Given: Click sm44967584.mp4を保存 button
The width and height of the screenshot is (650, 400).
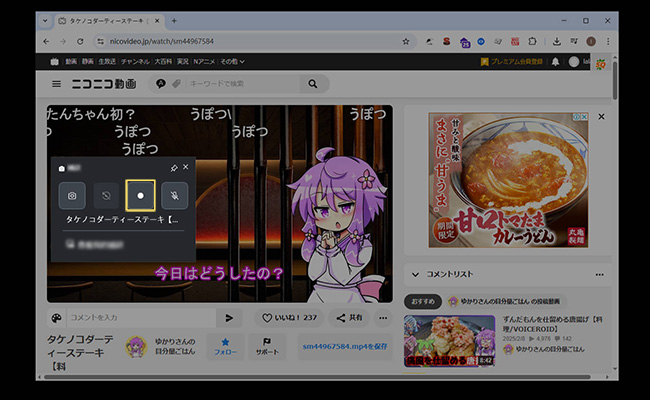Looking at the screenshot, I should (x=345, y=347).
